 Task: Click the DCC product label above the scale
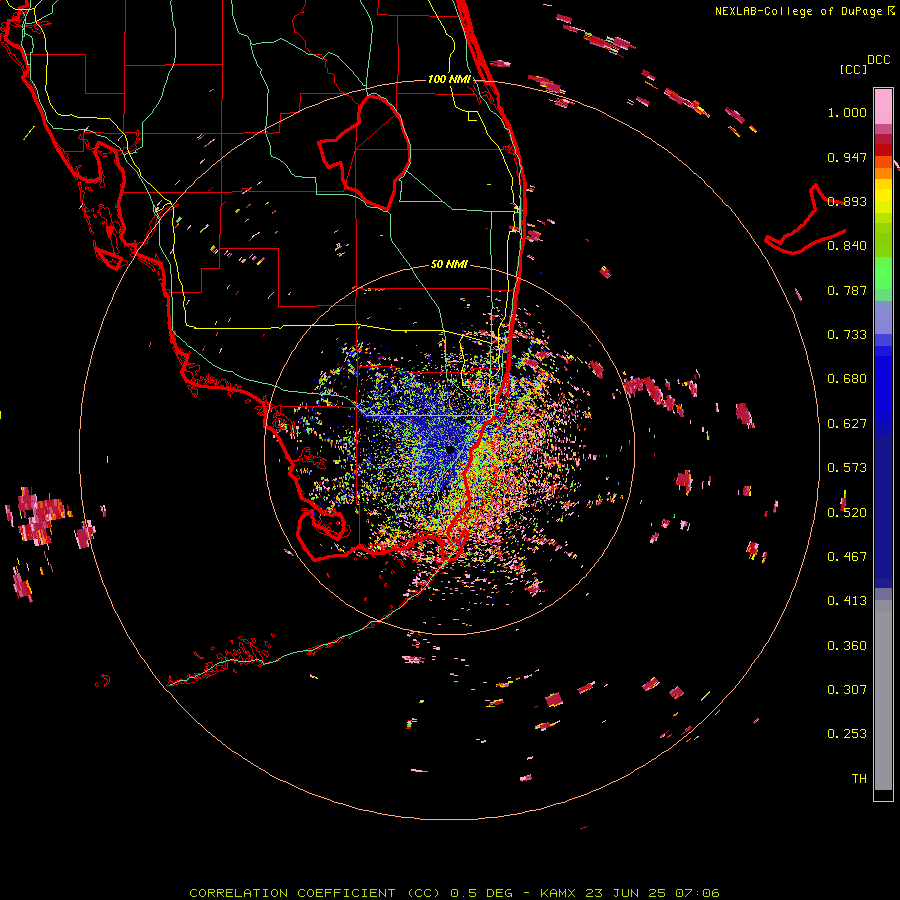[x=878, y=60]
